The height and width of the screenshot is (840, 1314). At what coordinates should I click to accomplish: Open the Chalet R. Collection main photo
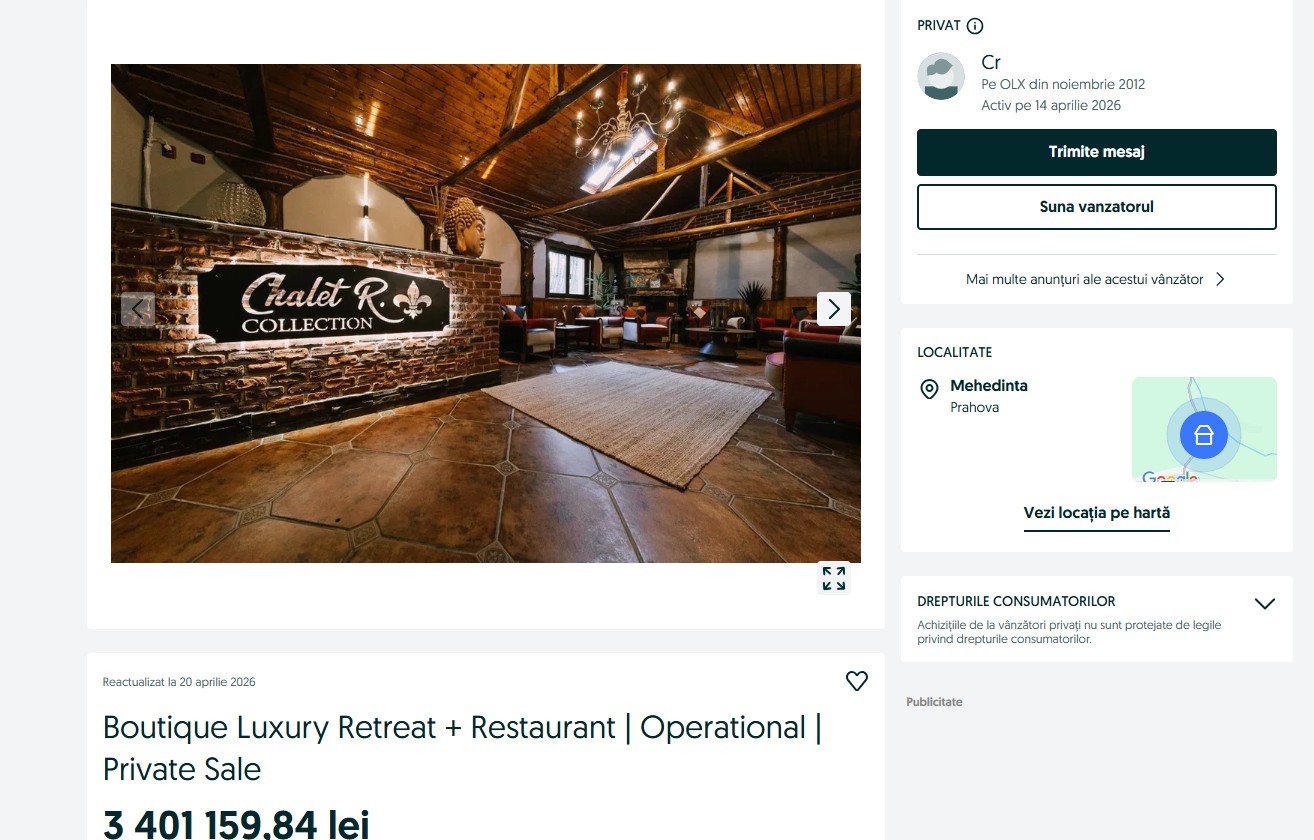(486, 313)
